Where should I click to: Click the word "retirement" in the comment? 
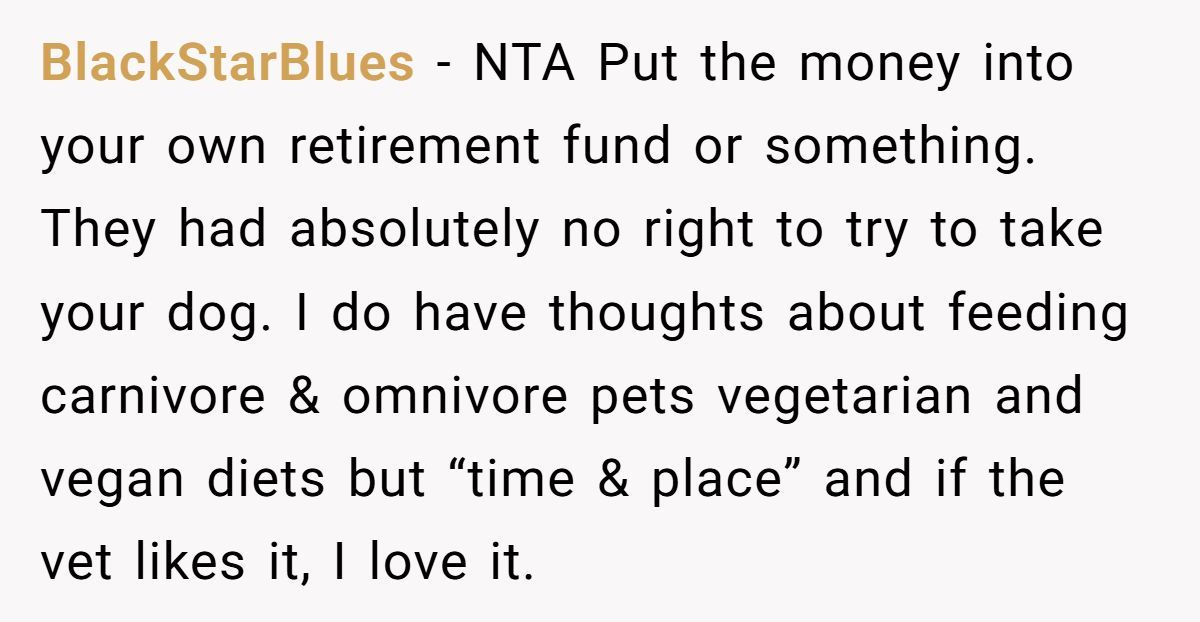tap(415, 148)
